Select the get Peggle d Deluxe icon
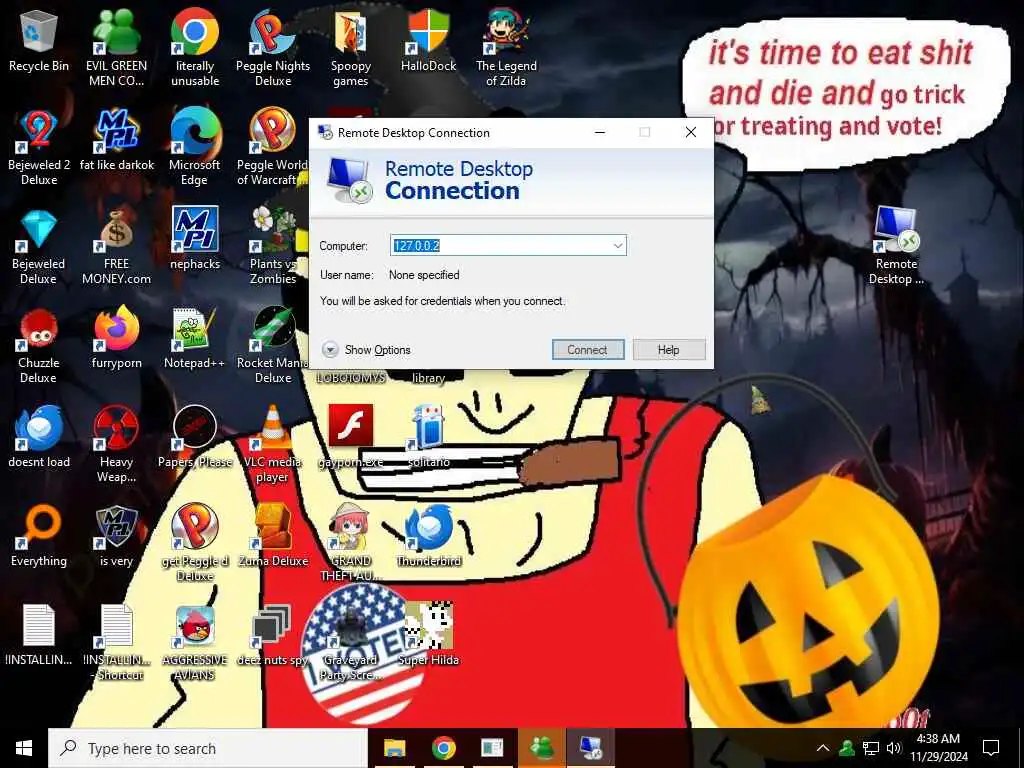The width and height of the screenshot is (1024, 768). click(x=195, y=543)
